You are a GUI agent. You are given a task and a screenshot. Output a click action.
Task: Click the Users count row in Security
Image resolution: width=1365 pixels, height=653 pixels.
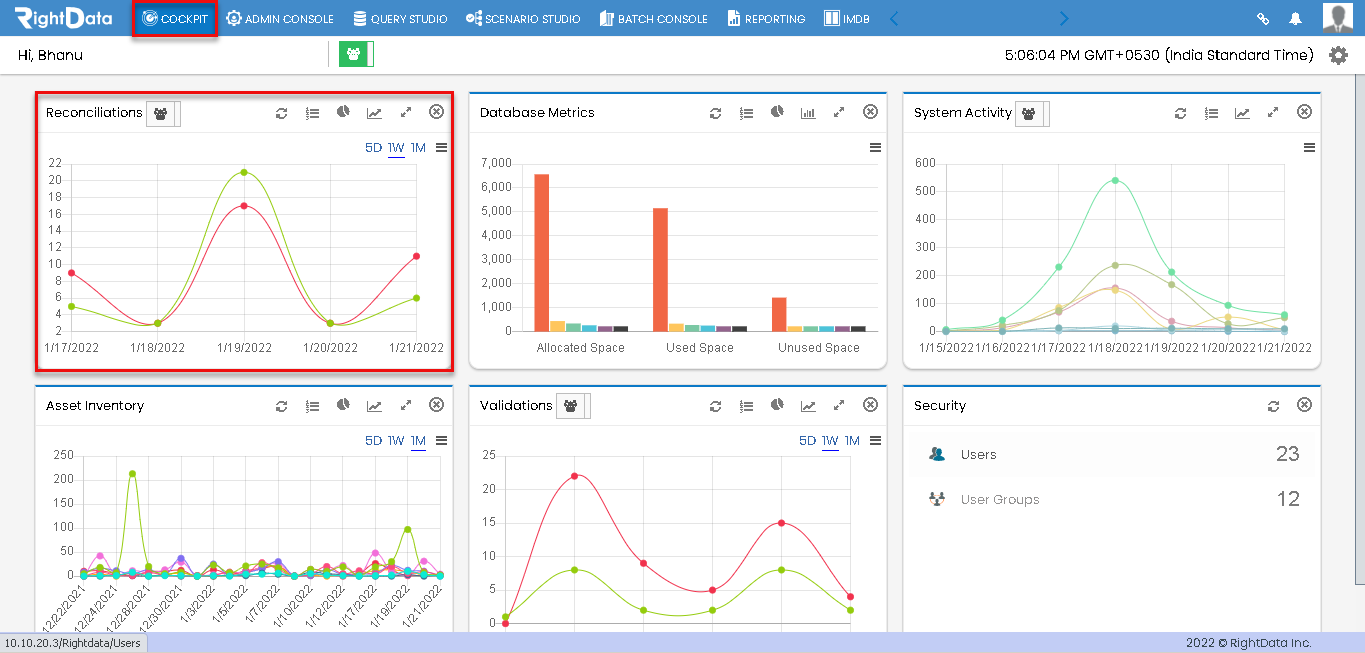pyautogui.click(x=1112, y=454)
